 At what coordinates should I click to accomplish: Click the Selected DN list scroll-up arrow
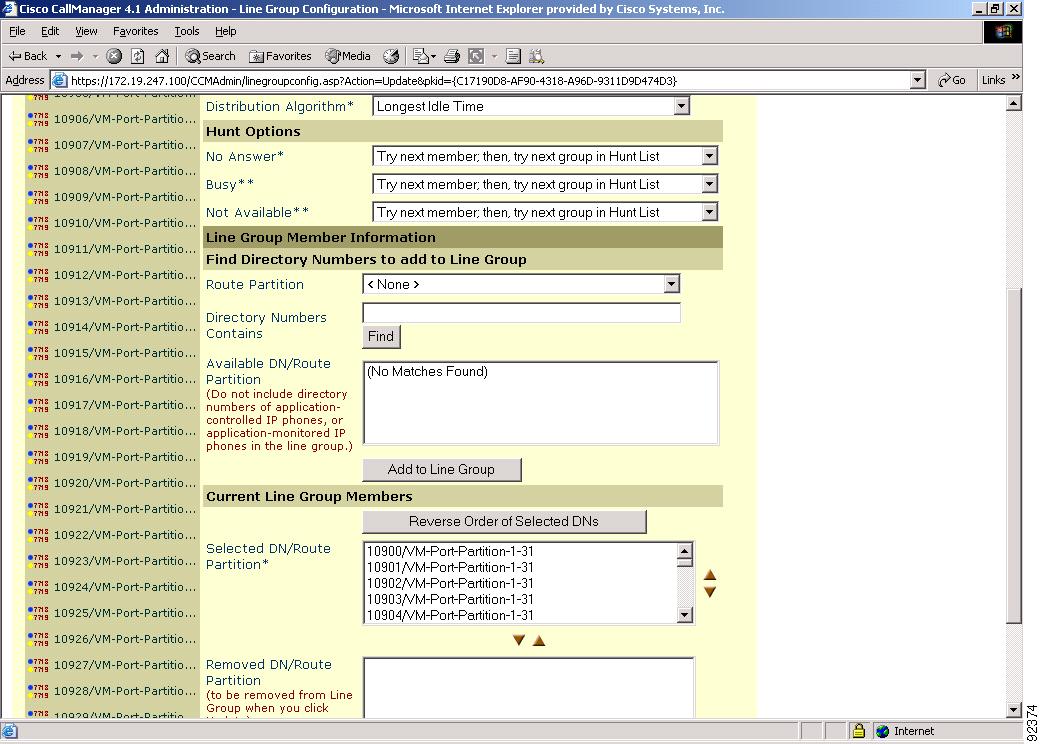point(684,551)
